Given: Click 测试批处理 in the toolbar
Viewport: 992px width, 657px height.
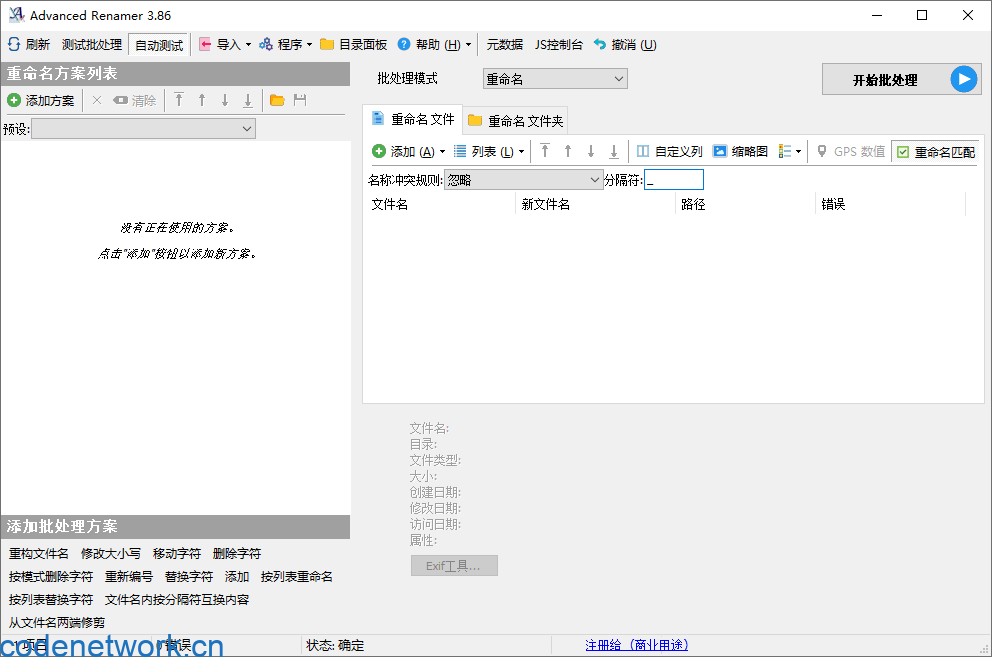Looking at the screenshot, I should pos(92,45).
